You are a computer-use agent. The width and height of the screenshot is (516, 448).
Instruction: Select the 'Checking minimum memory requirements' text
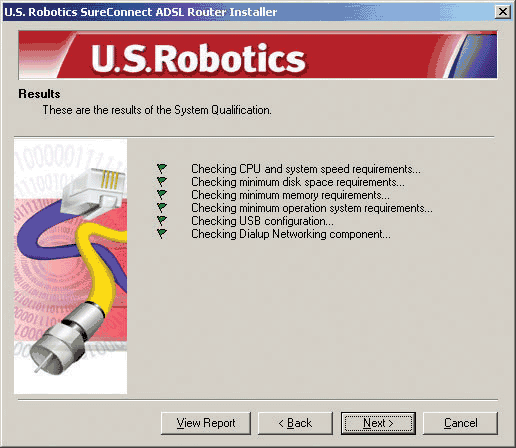[x=290, y=195]
